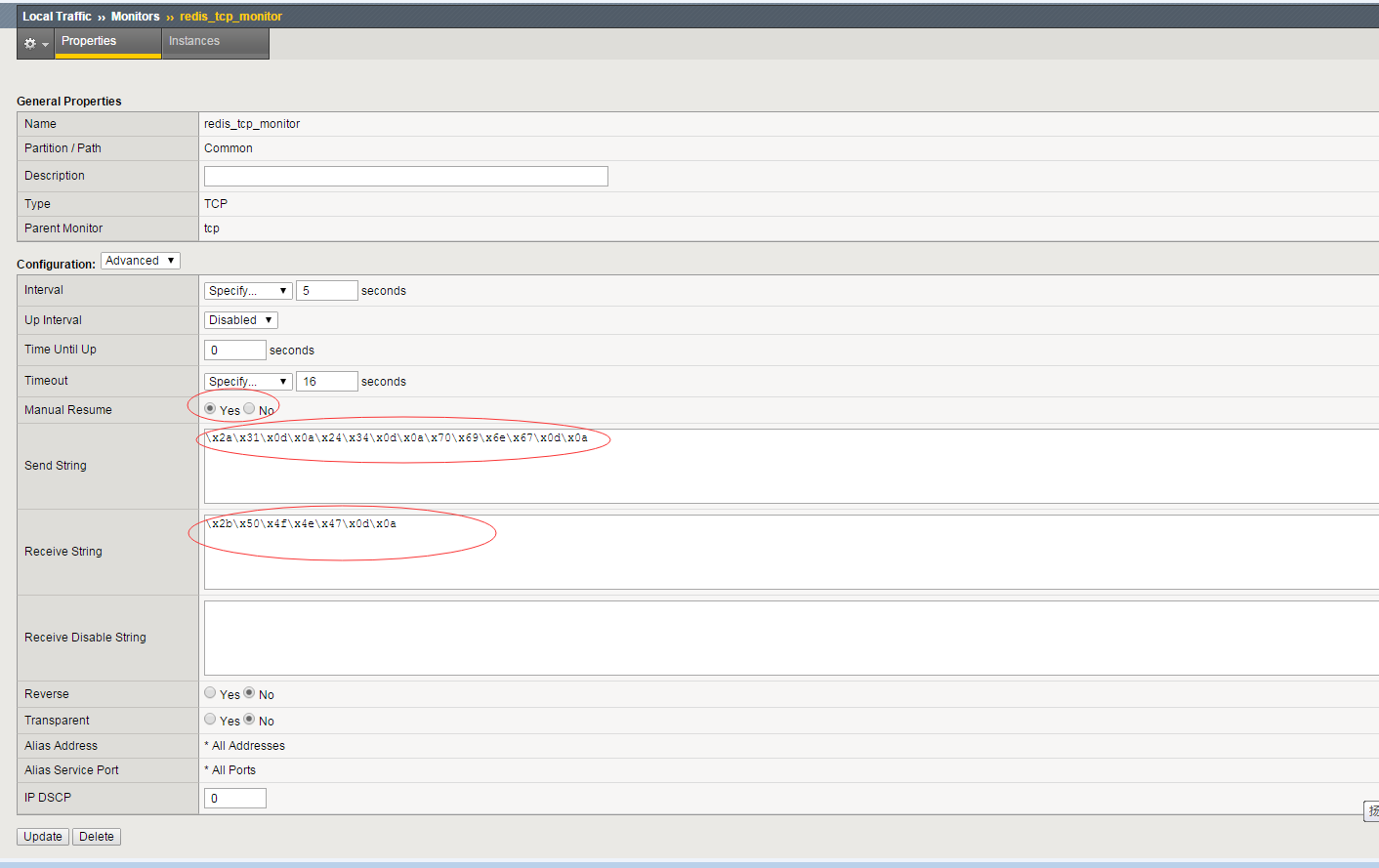Click the redis_tcp_monitor breadcrumb title

(230, 17)
